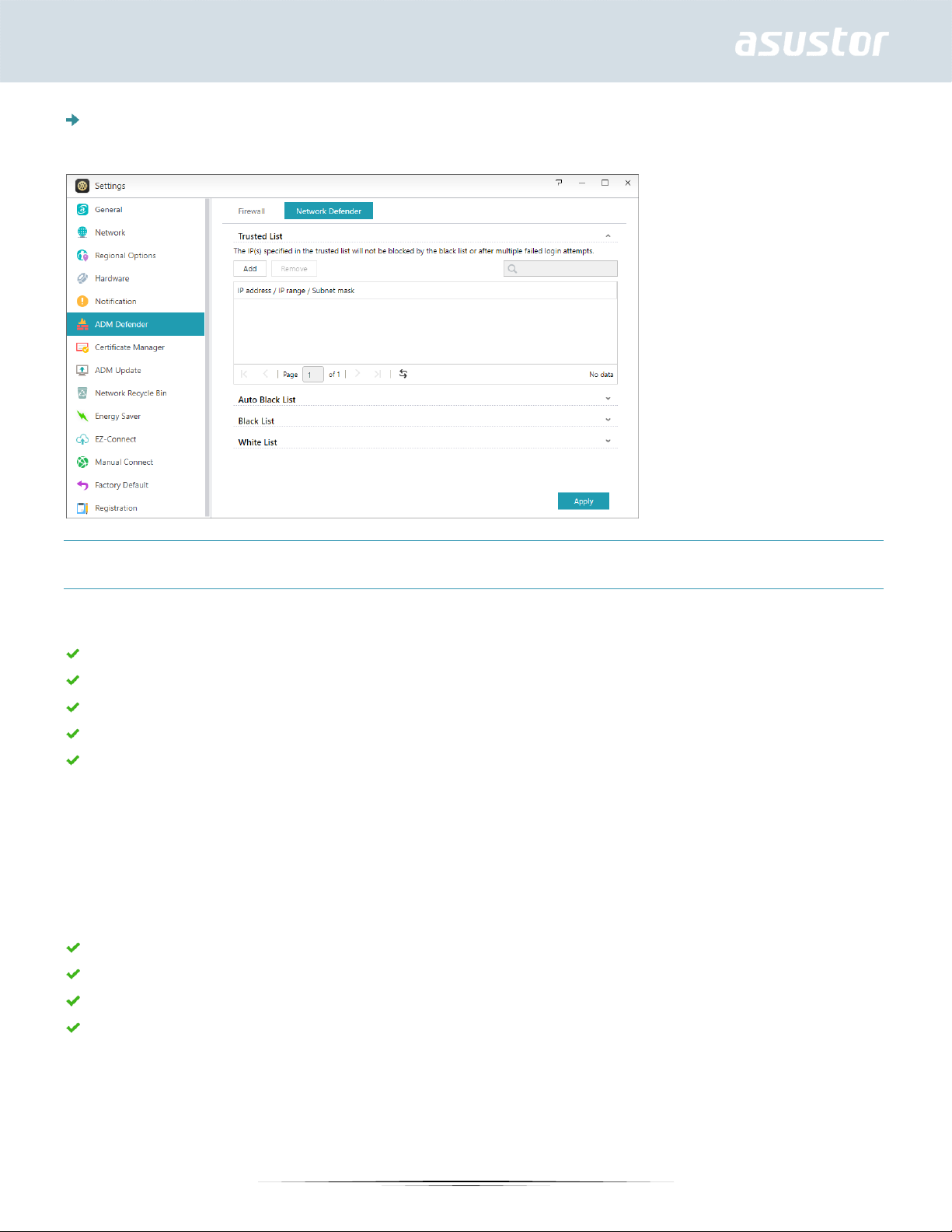Select the Manual Connect icon

click(82, 462)
